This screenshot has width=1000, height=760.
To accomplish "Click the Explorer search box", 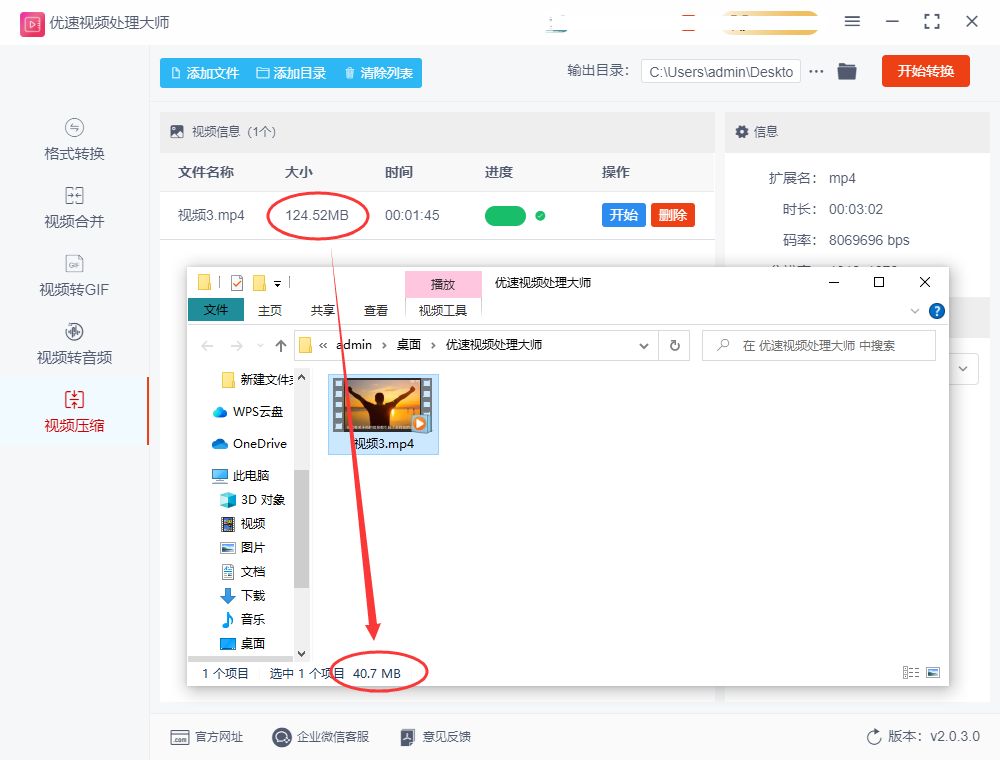I will (x=819, y=346).
